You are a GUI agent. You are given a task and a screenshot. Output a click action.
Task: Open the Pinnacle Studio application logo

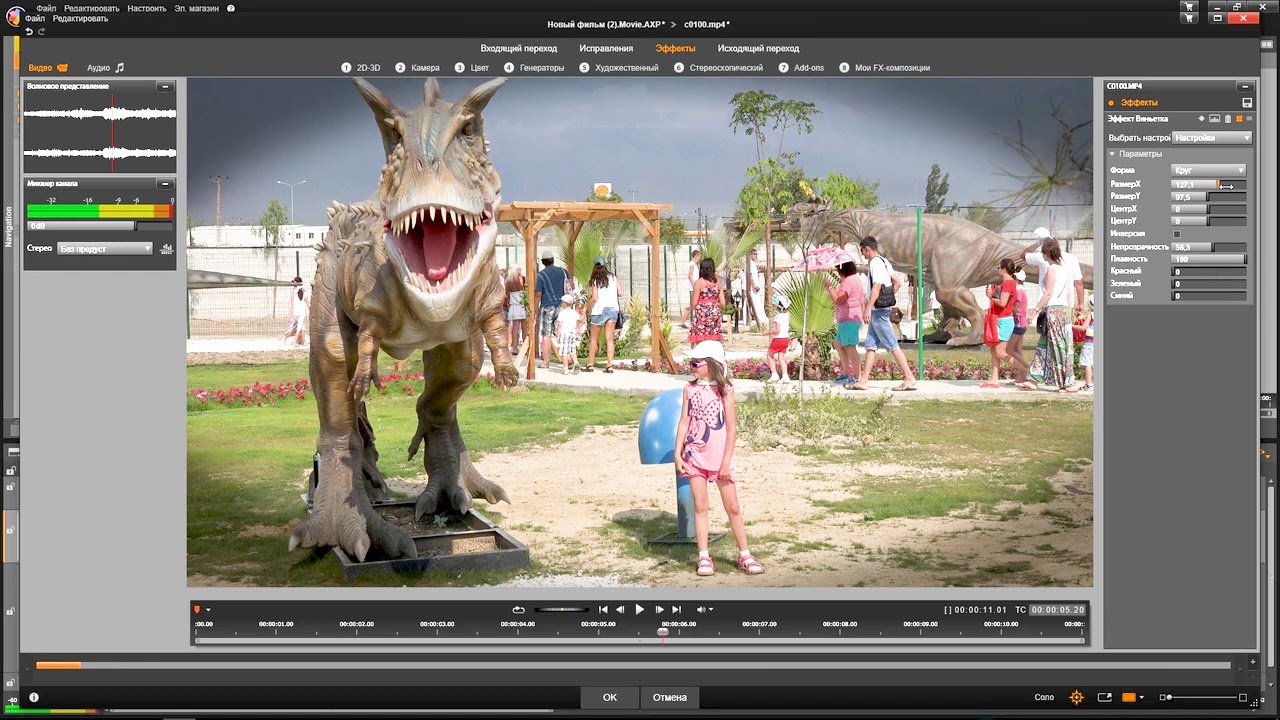[x=15, y=15]
